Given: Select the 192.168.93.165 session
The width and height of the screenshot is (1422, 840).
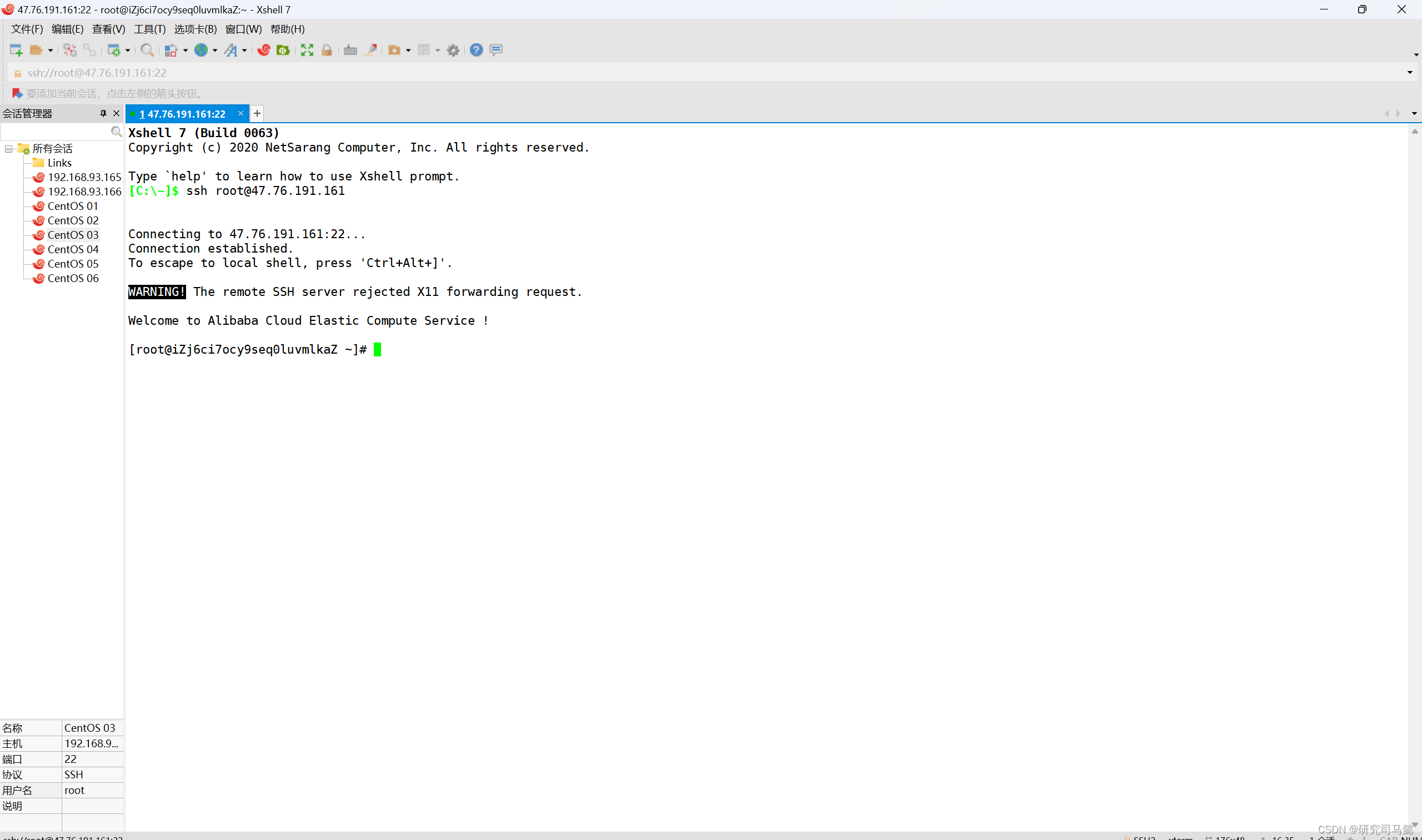Looking at the screenshot, I should pyautogui.click(x=84, y=177).
